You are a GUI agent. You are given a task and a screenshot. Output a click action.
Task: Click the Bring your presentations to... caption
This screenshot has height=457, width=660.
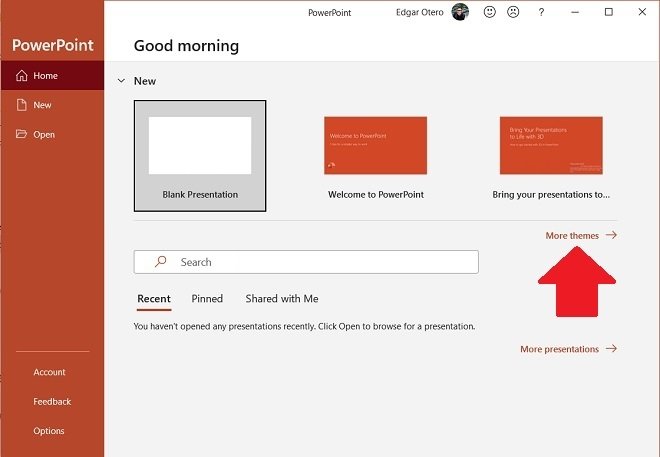pyautogui.click(x=551, y=195)
